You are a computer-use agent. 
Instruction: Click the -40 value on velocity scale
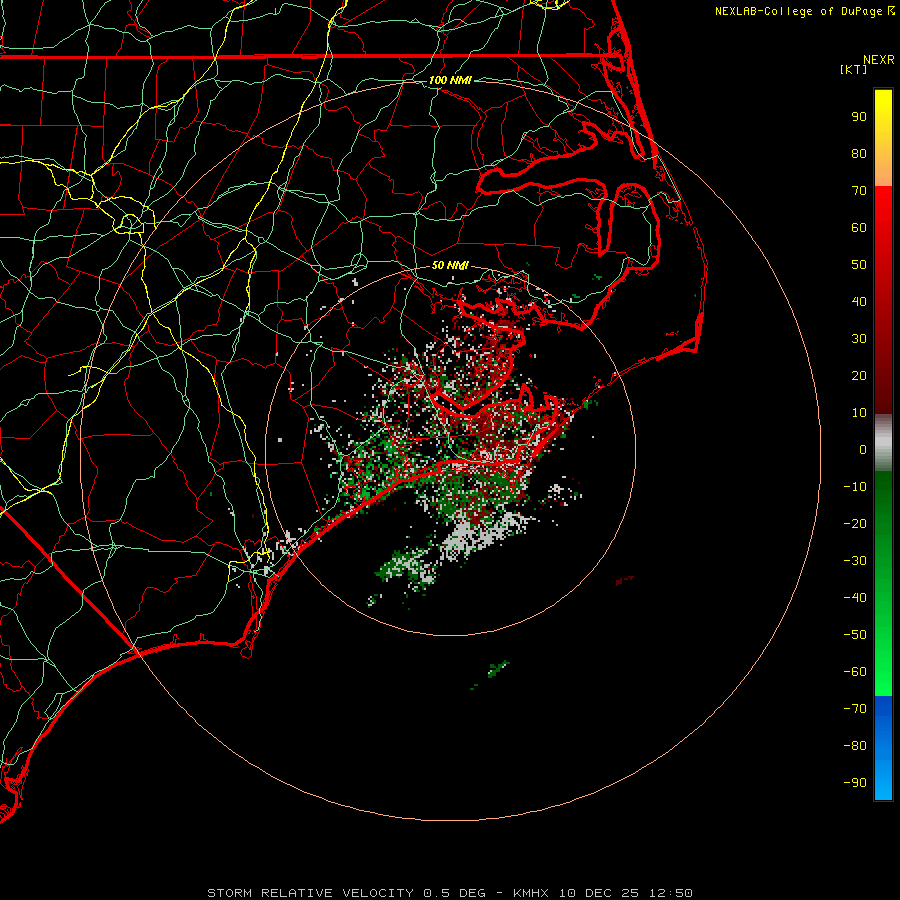point(855,598)
